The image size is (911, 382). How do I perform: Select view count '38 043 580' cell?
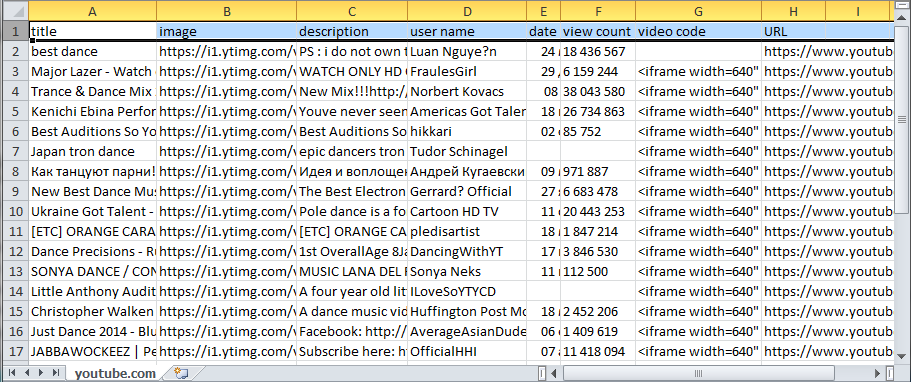click(x=598, y=91)
